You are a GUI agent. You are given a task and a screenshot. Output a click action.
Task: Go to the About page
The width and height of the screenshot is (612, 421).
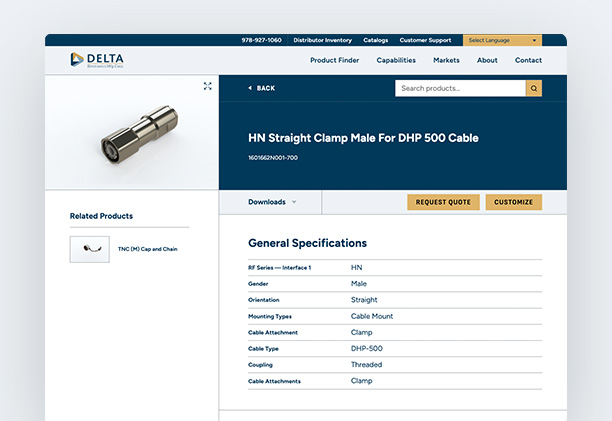[487, 60]
